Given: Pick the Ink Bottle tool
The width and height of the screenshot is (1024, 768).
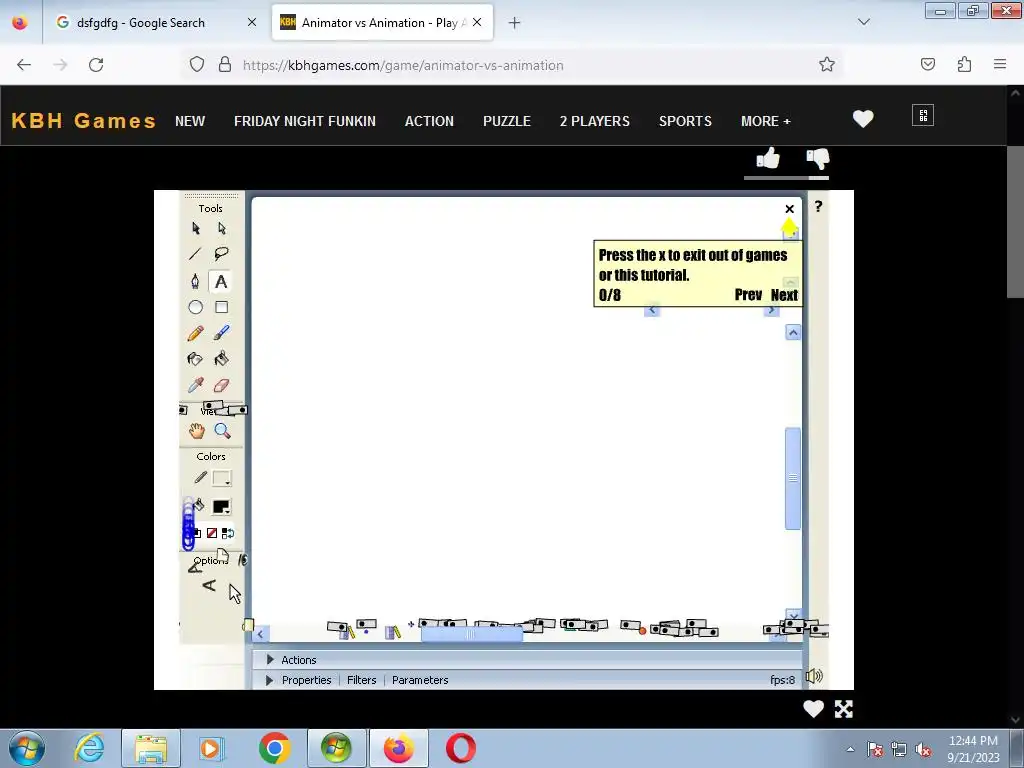Looking at the screenshot, I should pyautogui.click(x=195, y=359).
